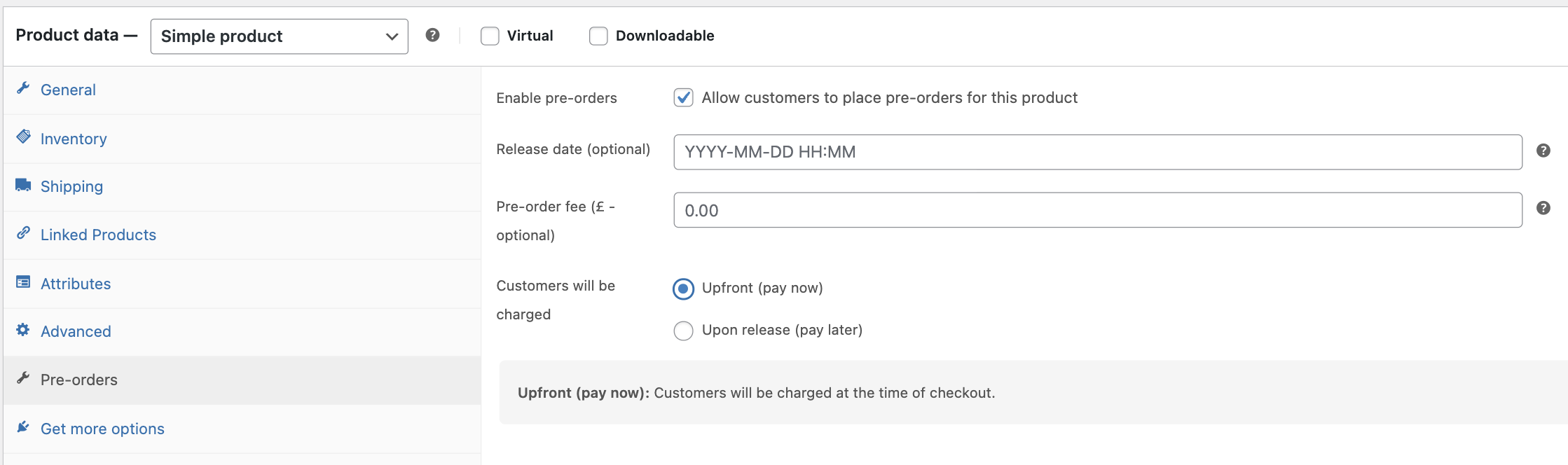Screen dimensions: 1568x465
Task: Switch to the Inventory tab
Action: (74, 139)
